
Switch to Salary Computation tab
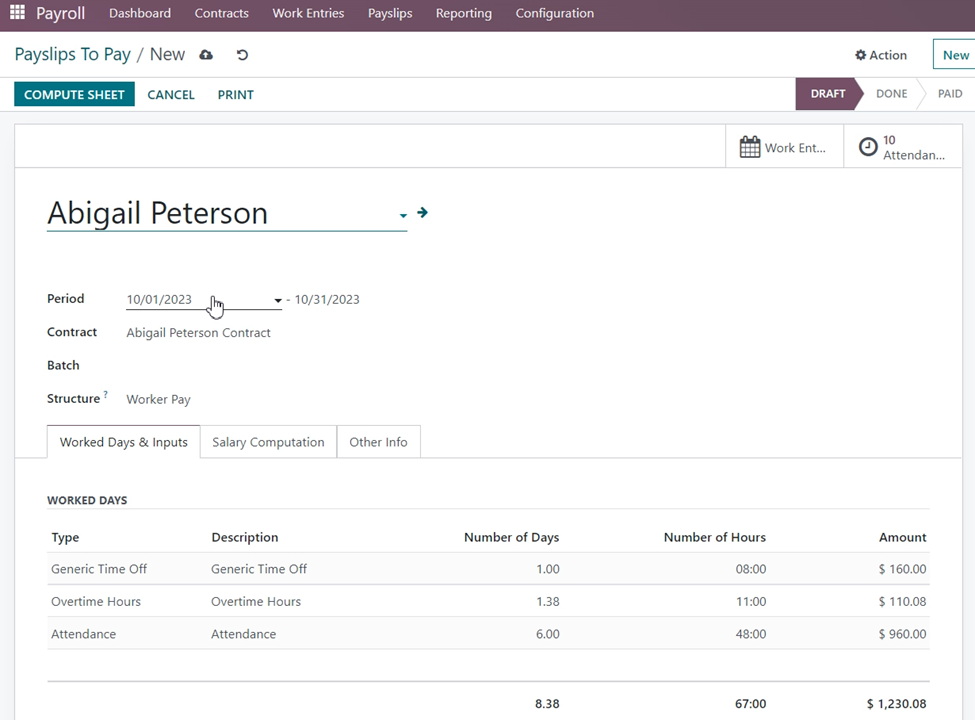coord(268,442)
